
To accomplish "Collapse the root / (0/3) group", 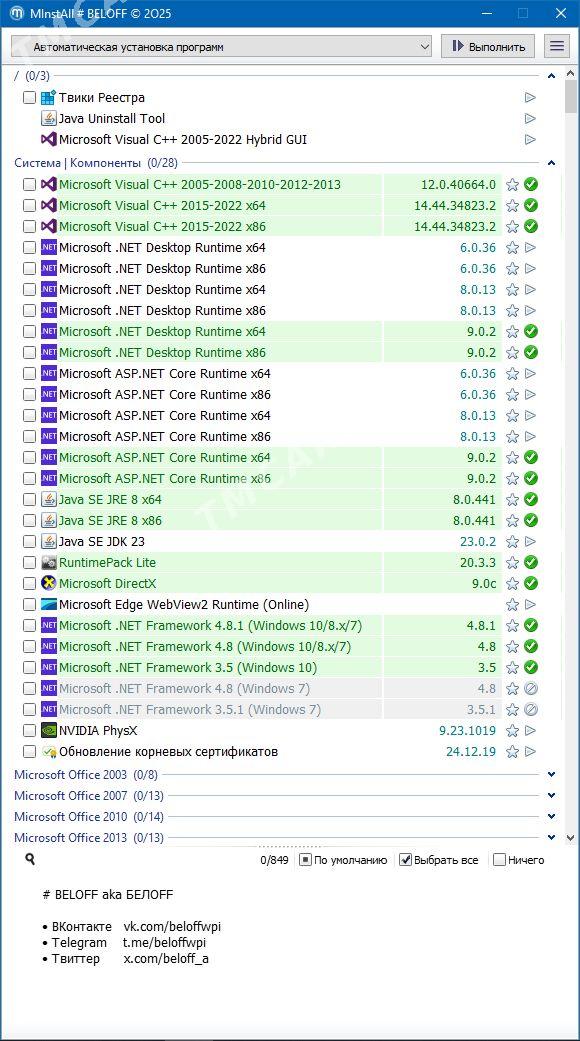I will [551, 76].
